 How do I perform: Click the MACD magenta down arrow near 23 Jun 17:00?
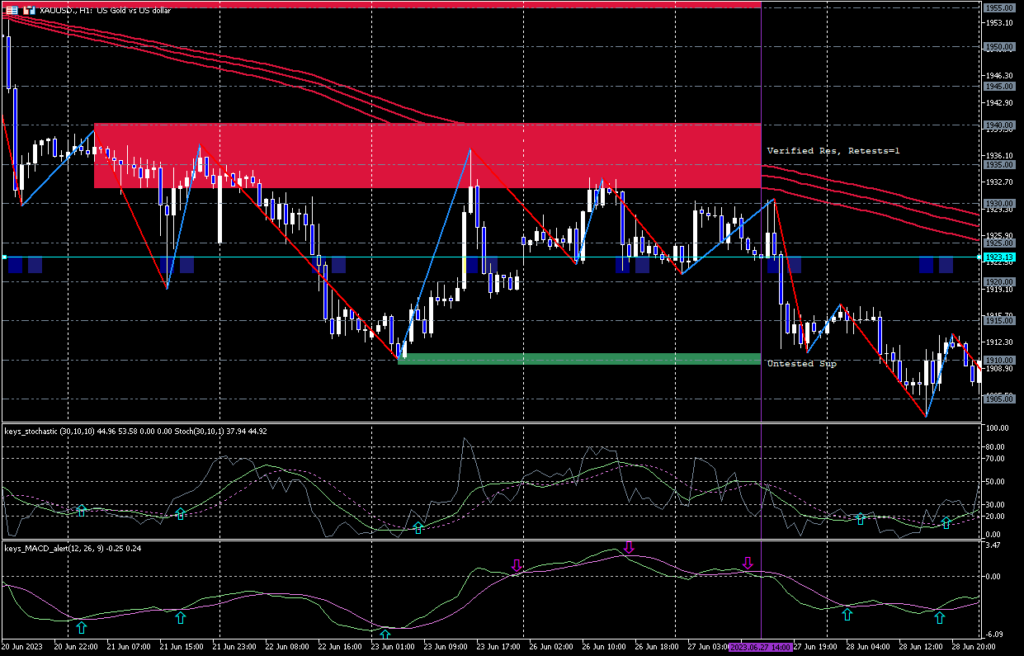517,565
